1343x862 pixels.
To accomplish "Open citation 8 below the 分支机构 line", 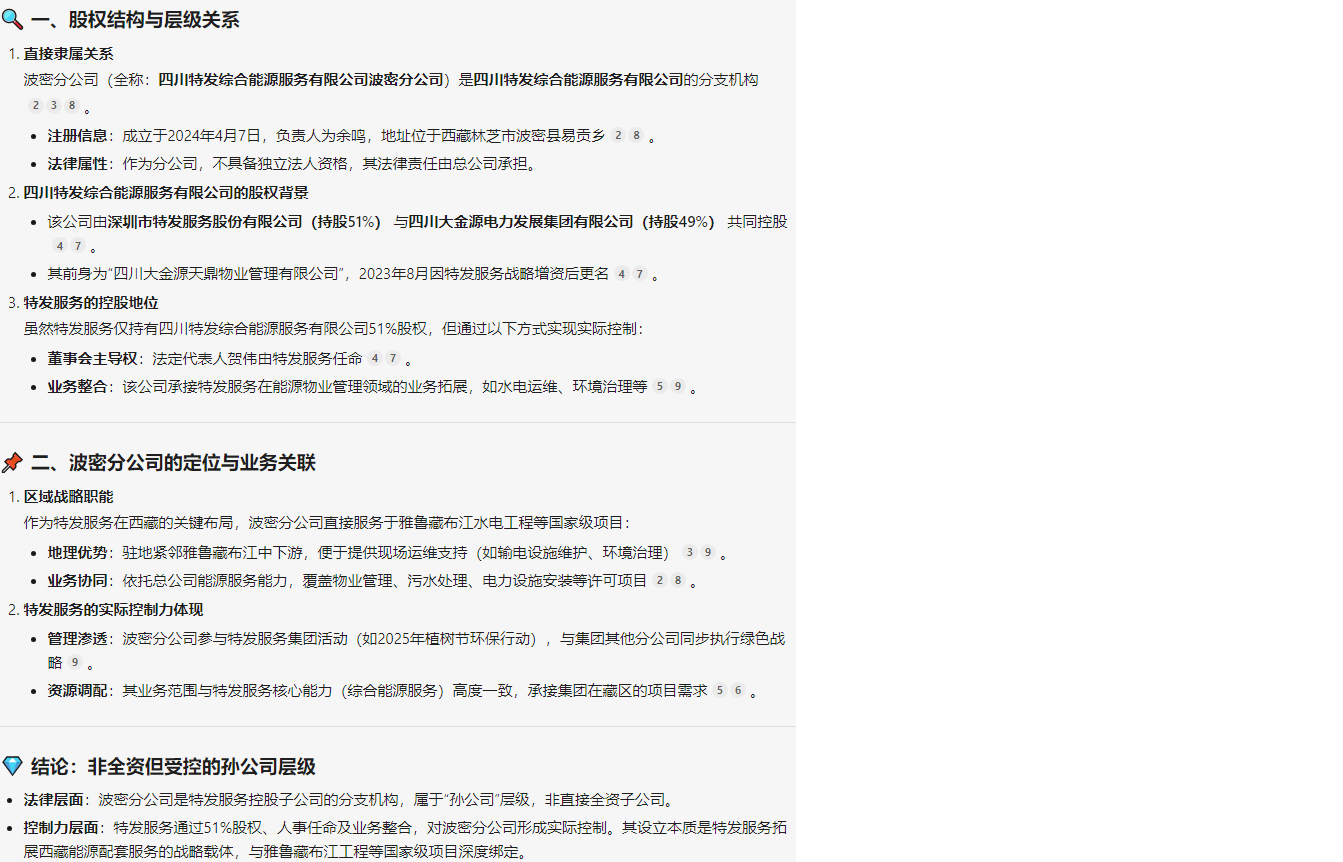I will click(x=71, y=105).
